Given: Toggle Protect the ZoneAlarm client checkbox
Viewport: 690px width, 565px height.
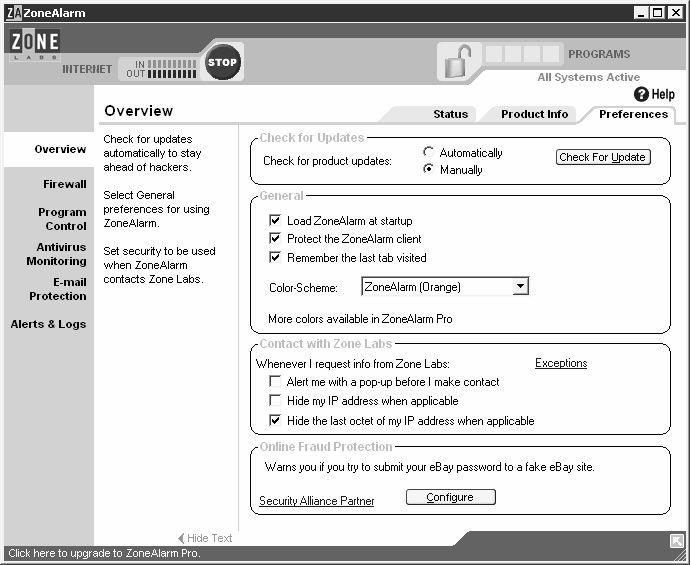Looking at the screenshot, I should (x=275, y=238).
